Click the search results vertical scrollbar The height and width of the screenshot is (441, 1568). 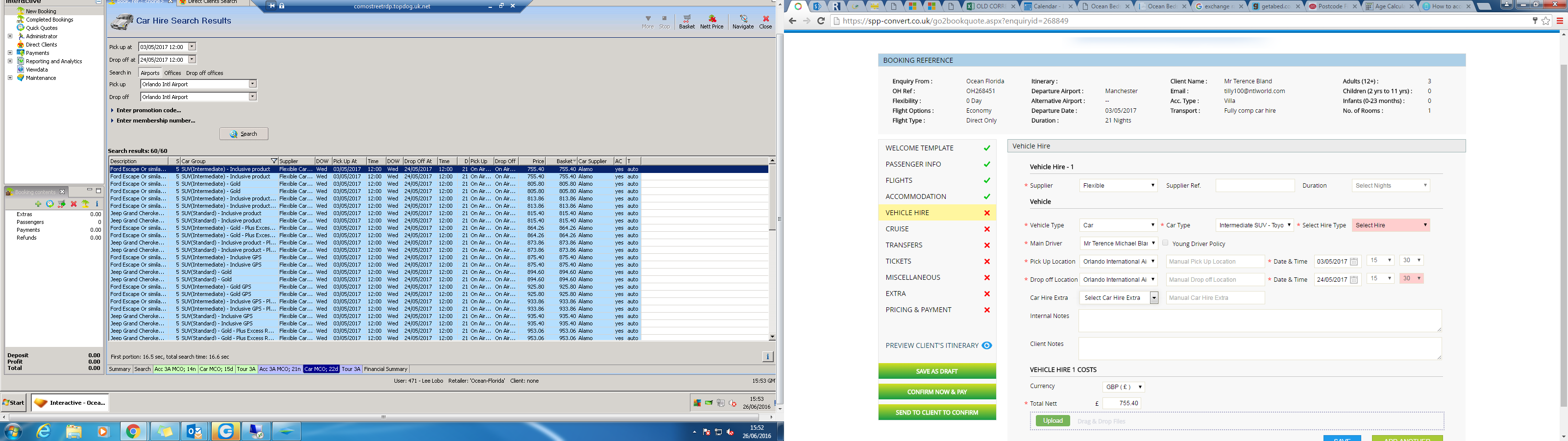click(x=772, y=248)
